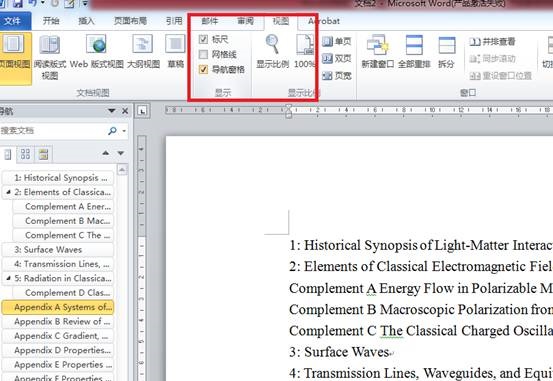Click synchronous scrolling (同步滚动)
Viewport: 553px width, 381px height.
pyautogui.click(x=493, y=59)
